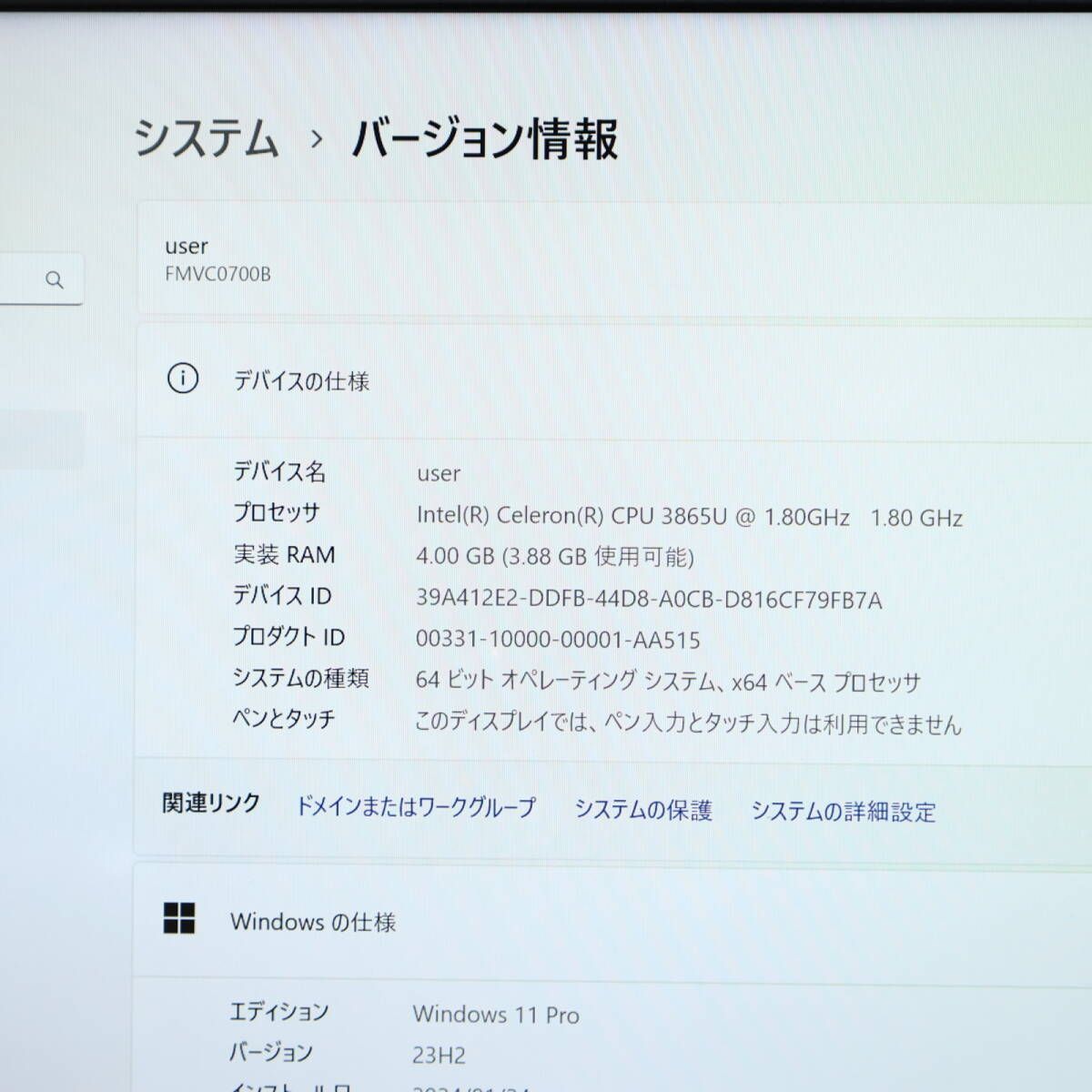Select device ID 39A412E2-DDFB-44D8-A0CB-D816CF79FB7A
The width and height of the screenshot is (1092, 1092).
(649, 599)
